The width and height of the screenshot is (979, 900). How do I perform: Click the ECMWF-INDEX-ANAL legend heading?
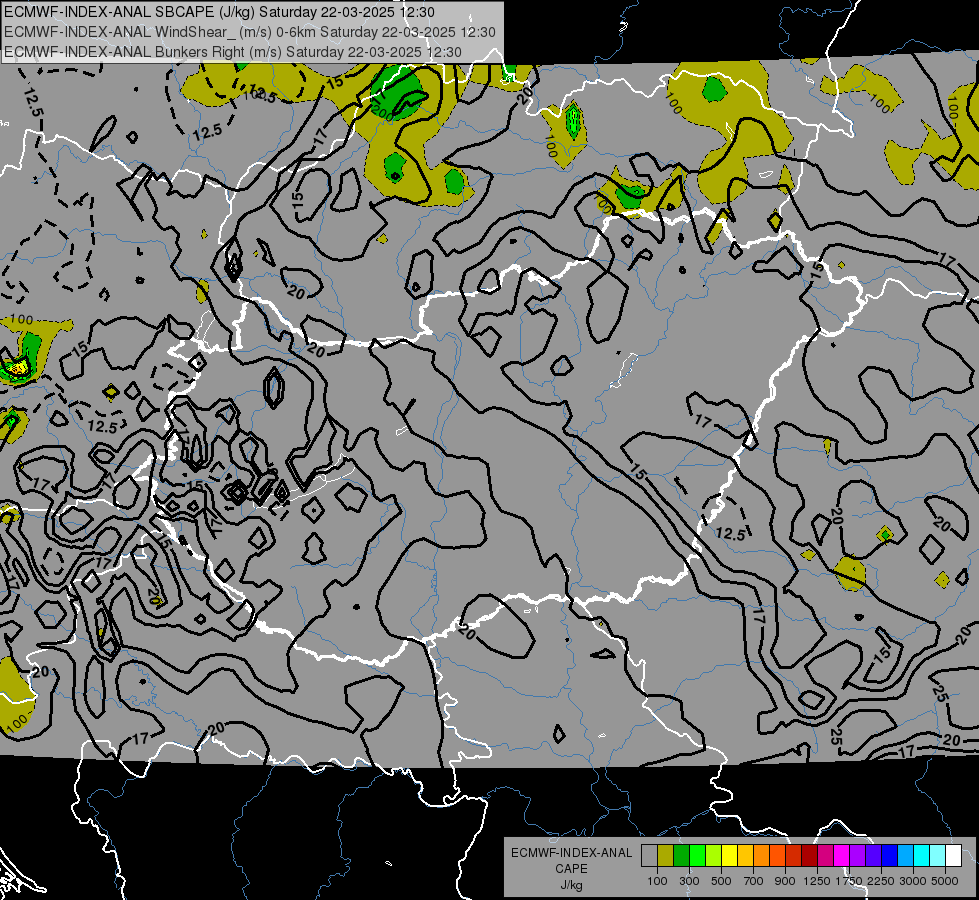(571, 853)
